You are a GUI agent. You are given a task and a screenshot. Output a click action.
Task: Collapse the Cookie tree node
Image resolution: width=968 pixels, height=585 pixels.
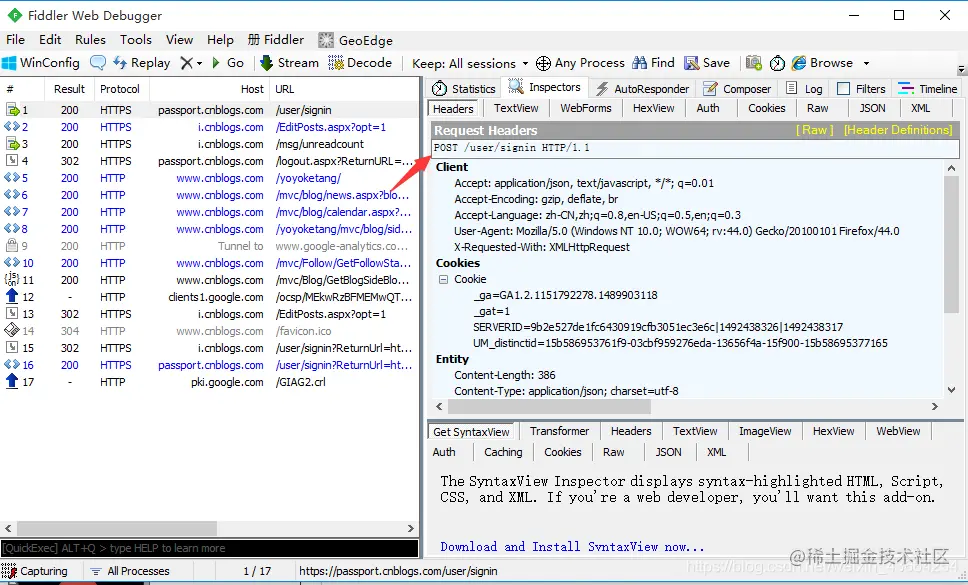[x=443, y=280]
